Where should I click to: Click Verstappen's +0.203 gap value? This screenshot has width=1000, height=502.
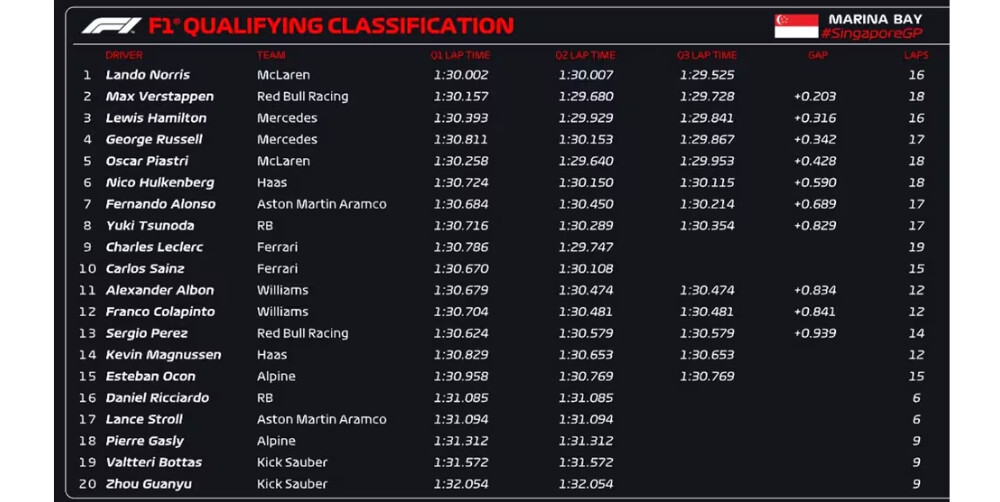coord(814,97)
